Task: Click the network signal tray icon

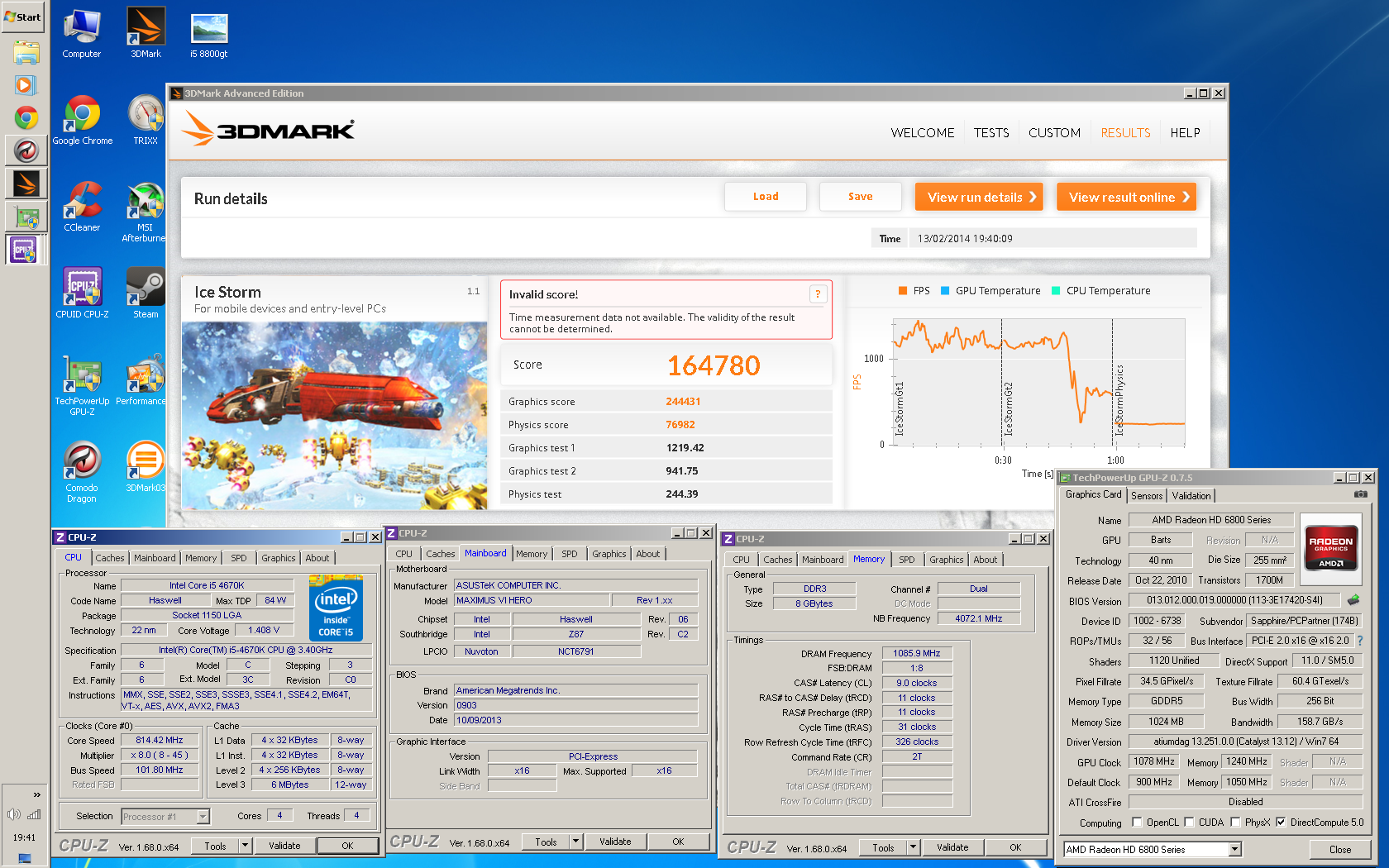Action: (34, 814)
